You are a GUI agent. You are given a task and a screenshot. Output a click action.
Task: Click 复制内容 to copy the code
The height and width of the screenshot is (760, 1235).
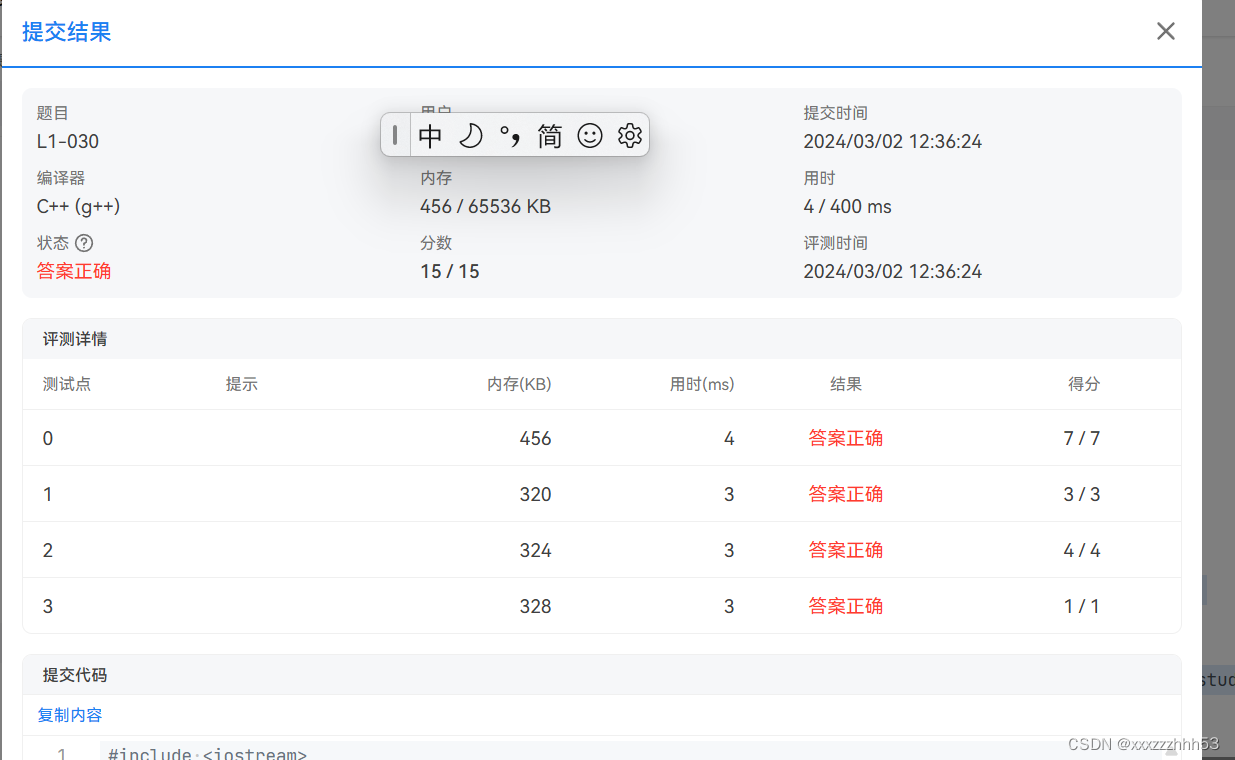(x=68, y=714)
